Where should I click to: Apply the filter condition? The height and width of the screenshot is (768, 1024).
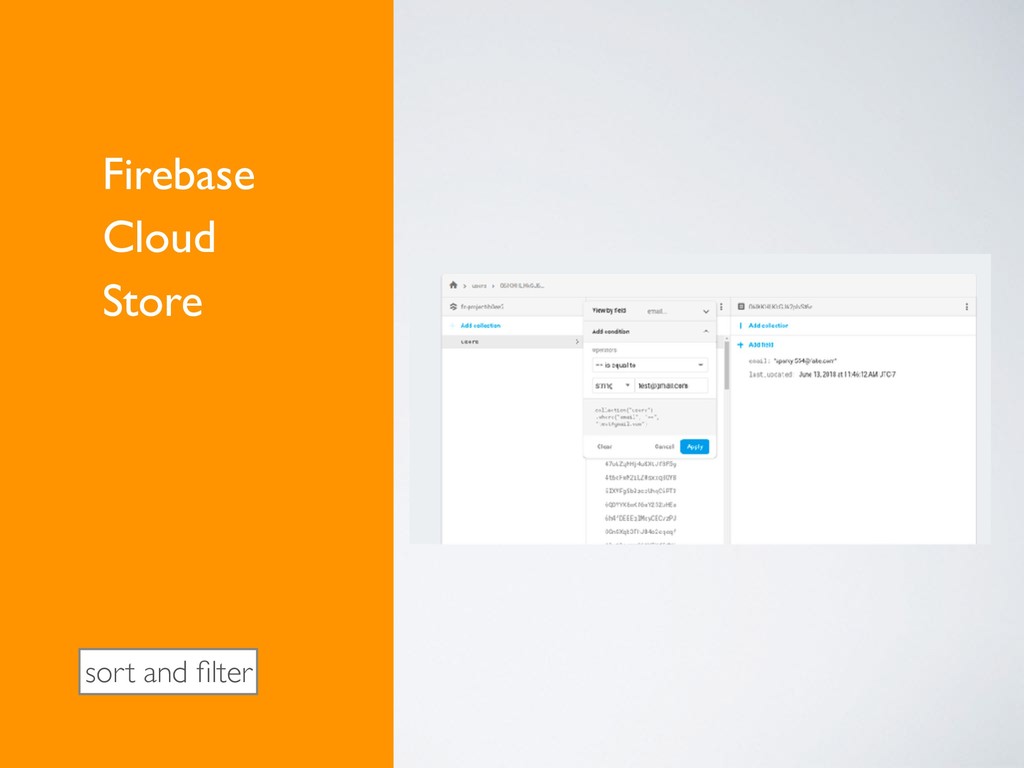tap(694, 447)
